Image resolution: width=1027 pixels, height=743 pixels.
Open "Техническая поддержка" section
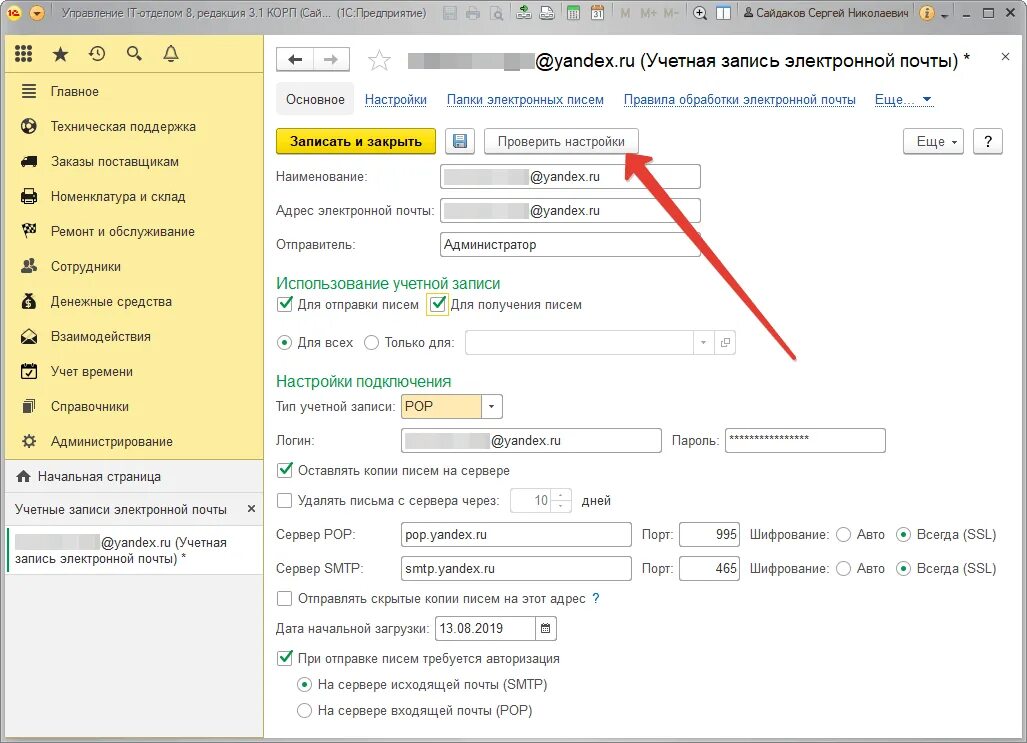coord(134,126)
